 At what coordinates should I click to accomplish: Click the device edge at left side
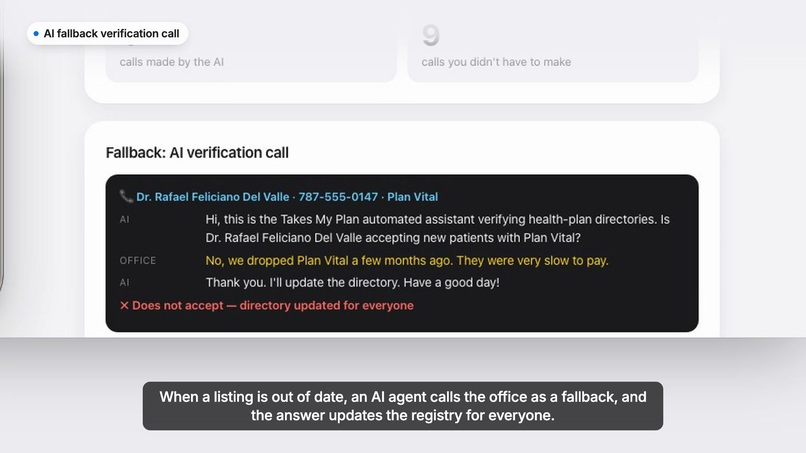tap(2, 154)
